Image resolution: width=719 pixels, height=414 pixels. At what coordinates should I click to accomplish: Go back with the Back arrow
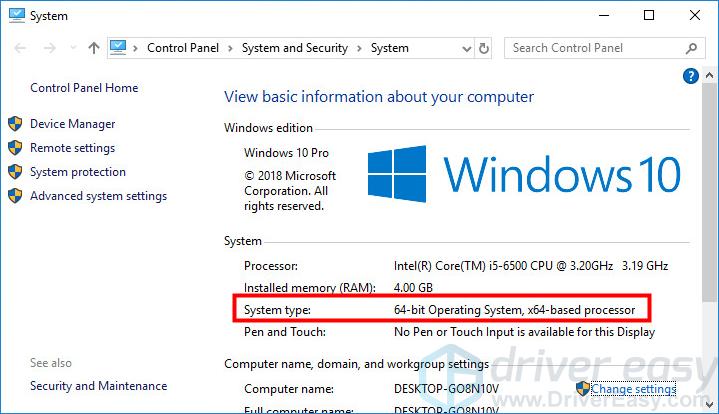pyautogui.click(x=20, y=48)
